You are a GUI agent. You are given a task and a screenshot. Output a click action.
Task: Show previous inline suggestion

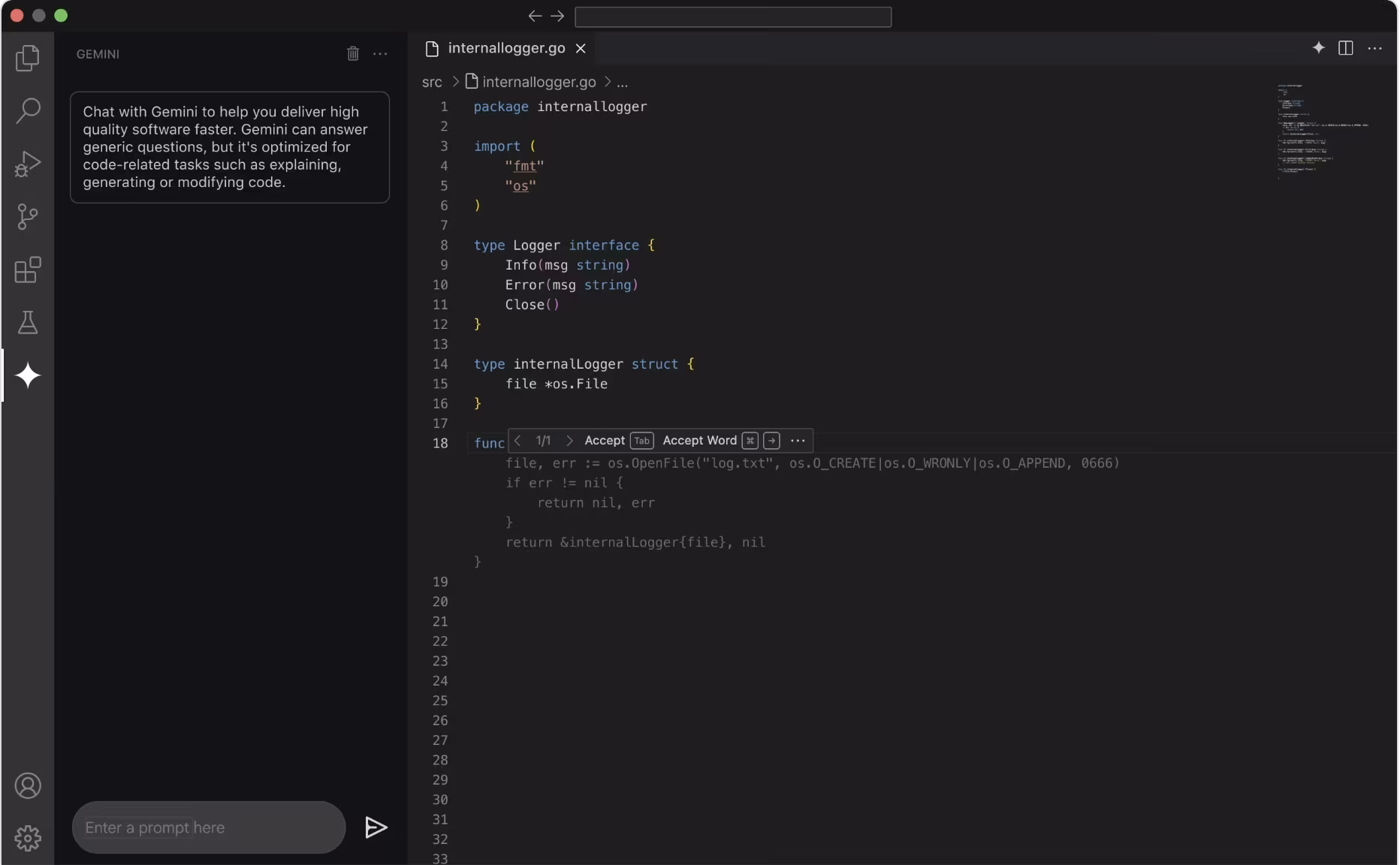pos(517,441)
